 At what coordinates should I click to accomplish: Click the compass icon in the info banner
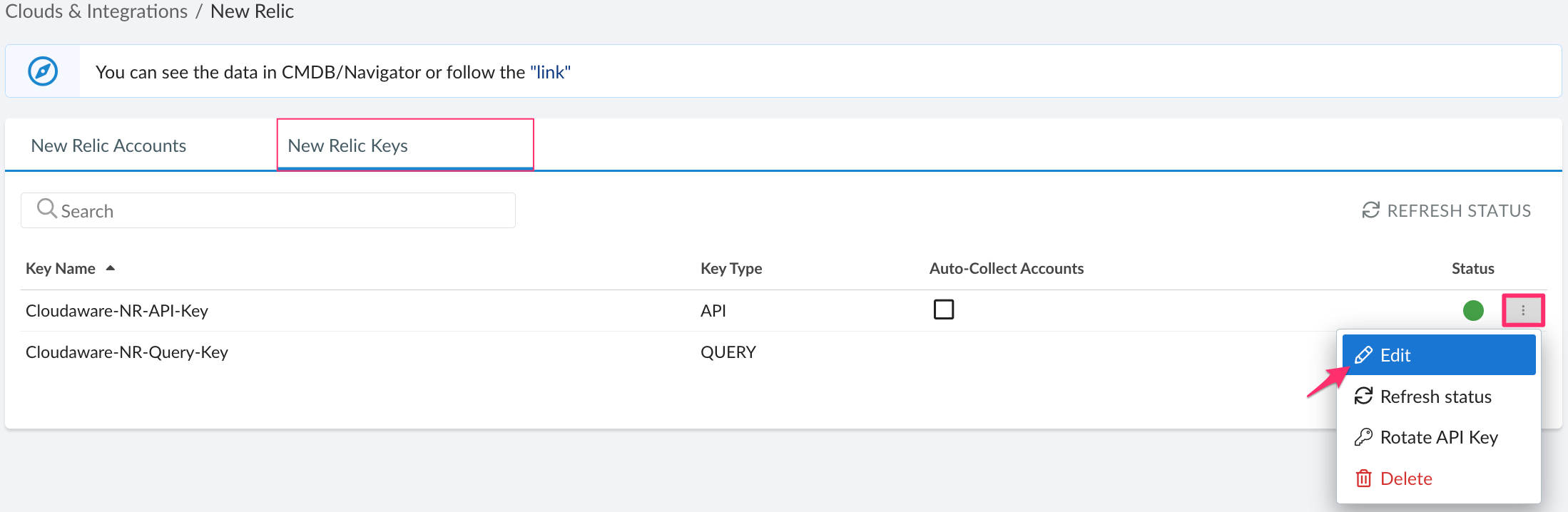tap(43, 71)
